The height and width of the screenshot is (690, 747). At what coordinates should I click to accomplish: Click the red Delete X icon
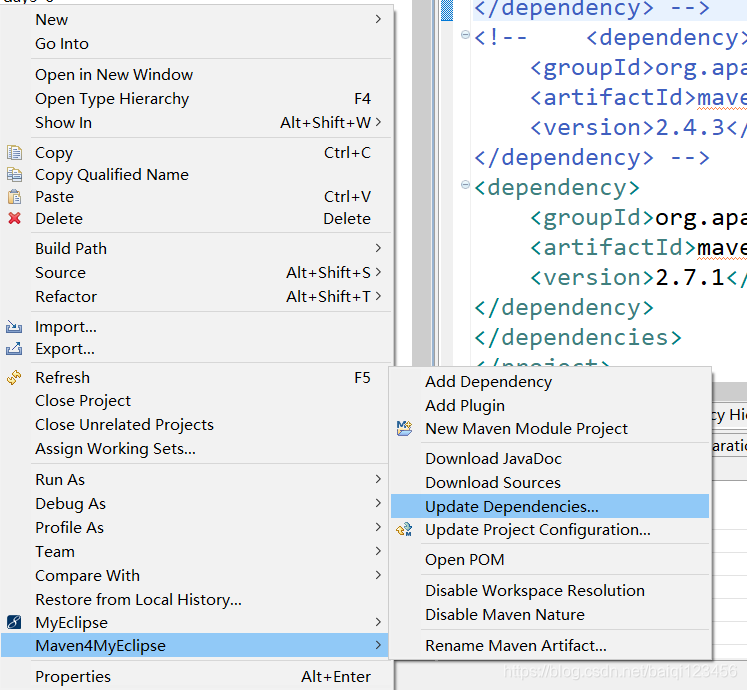coord(14,218)
